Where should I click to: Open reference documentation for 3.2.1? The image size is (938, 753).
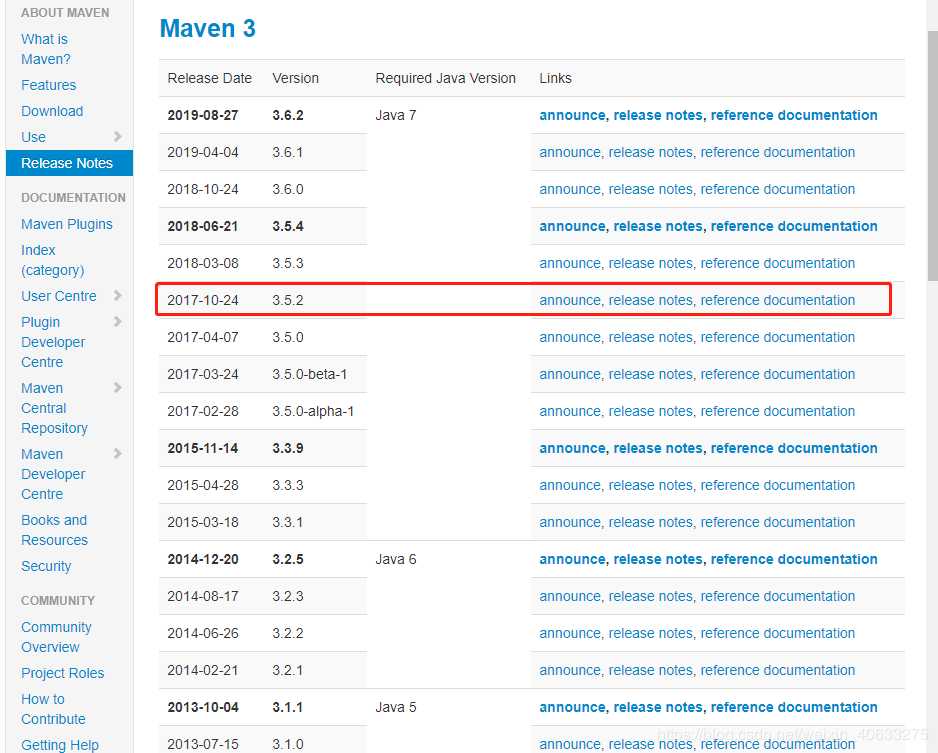click(778, 670)
